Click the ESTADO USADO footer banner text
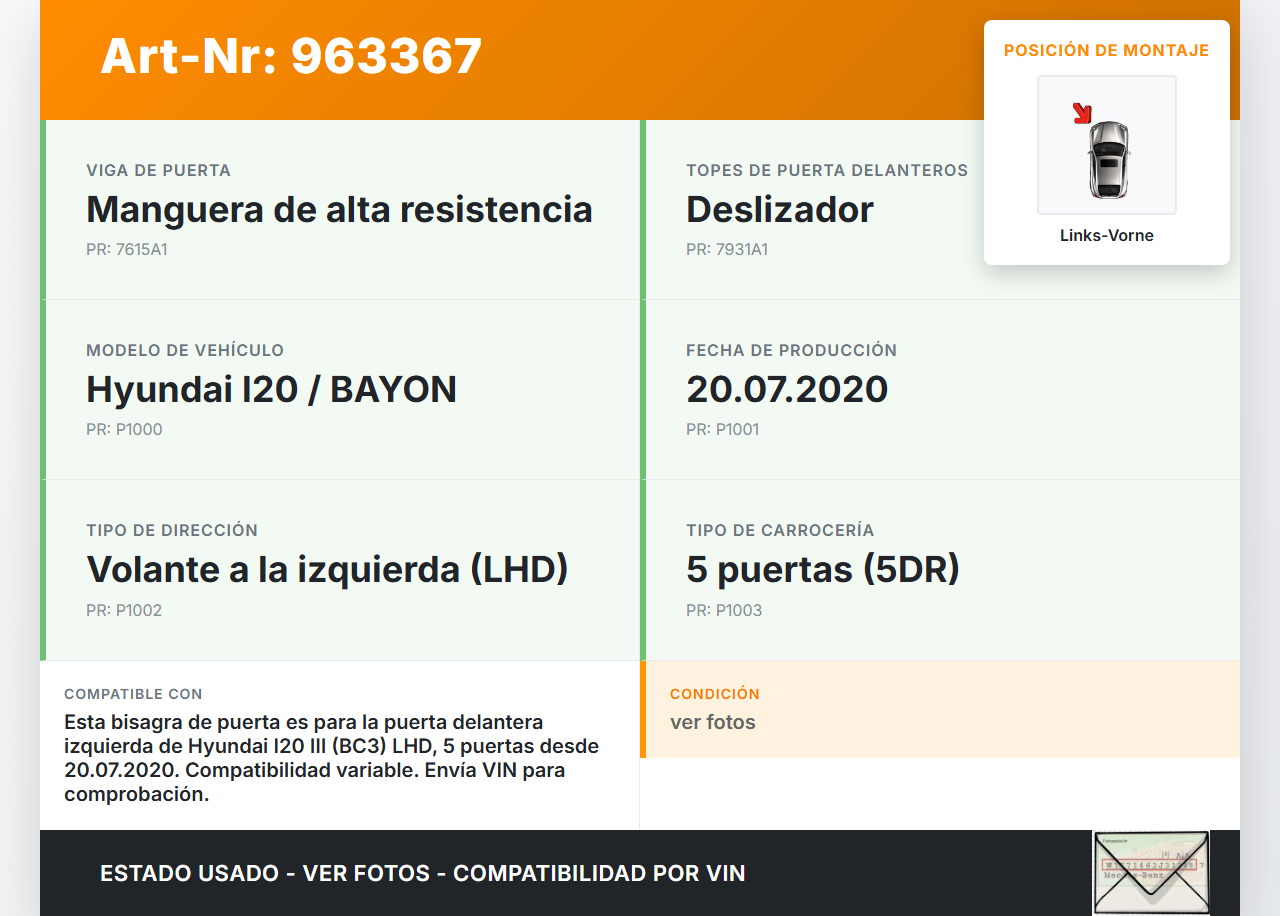 tap(422, 873)
